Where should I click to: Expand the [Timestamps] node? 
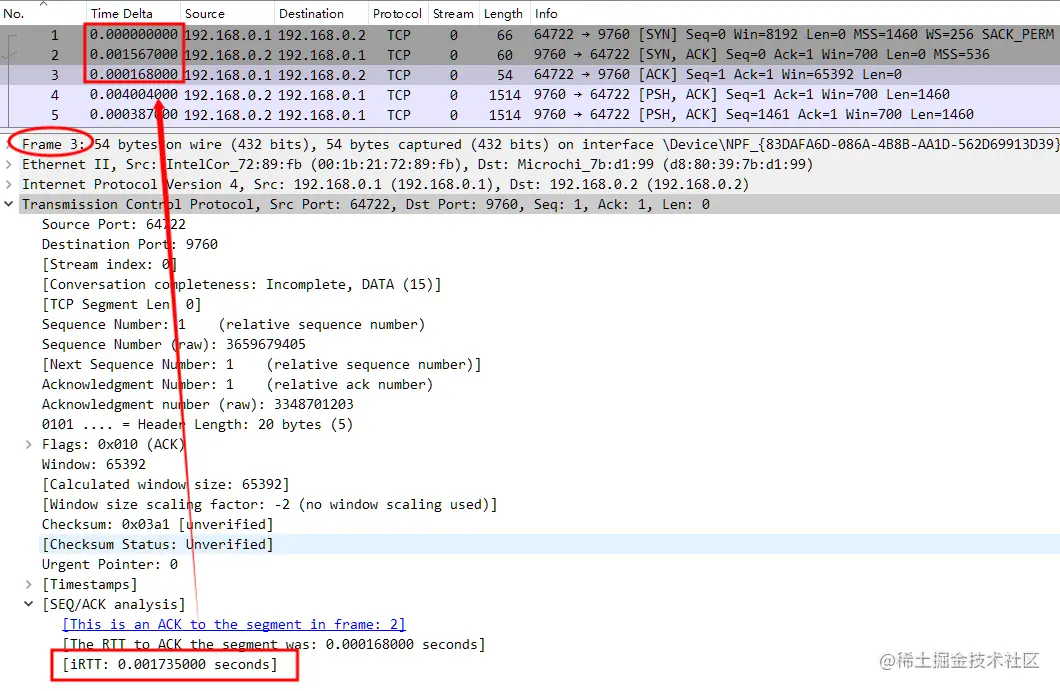28,584
